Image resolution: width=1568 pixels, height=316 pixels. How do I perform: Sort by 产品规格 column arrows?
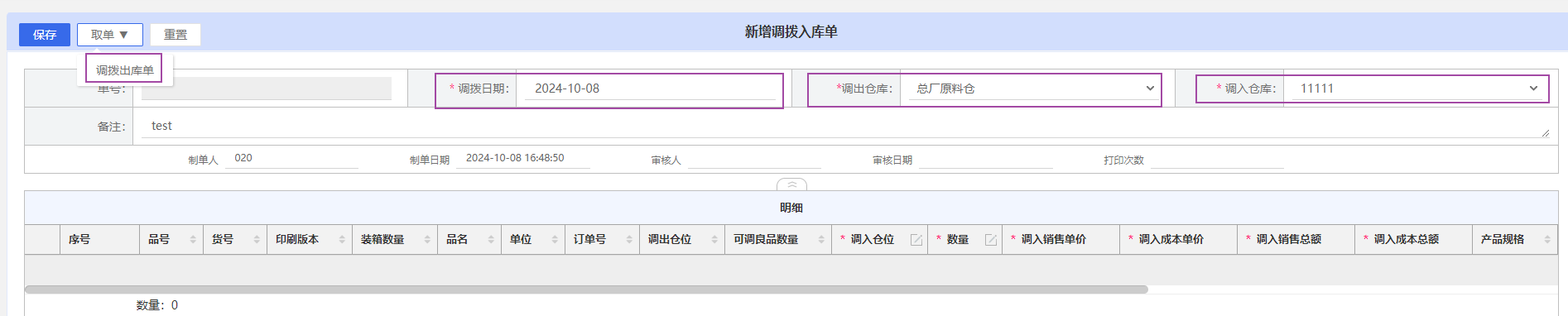(x=1547, y=240)
